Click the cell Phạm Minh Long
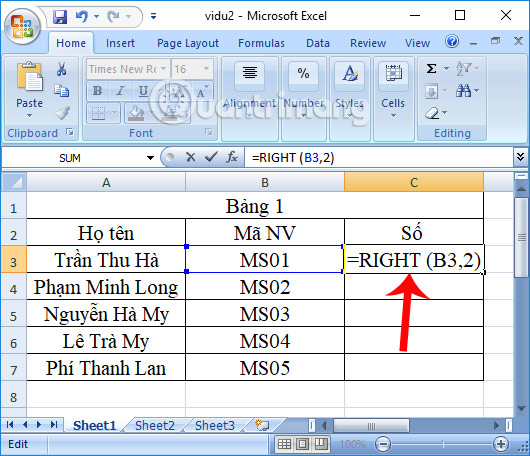 pos(106,287)
